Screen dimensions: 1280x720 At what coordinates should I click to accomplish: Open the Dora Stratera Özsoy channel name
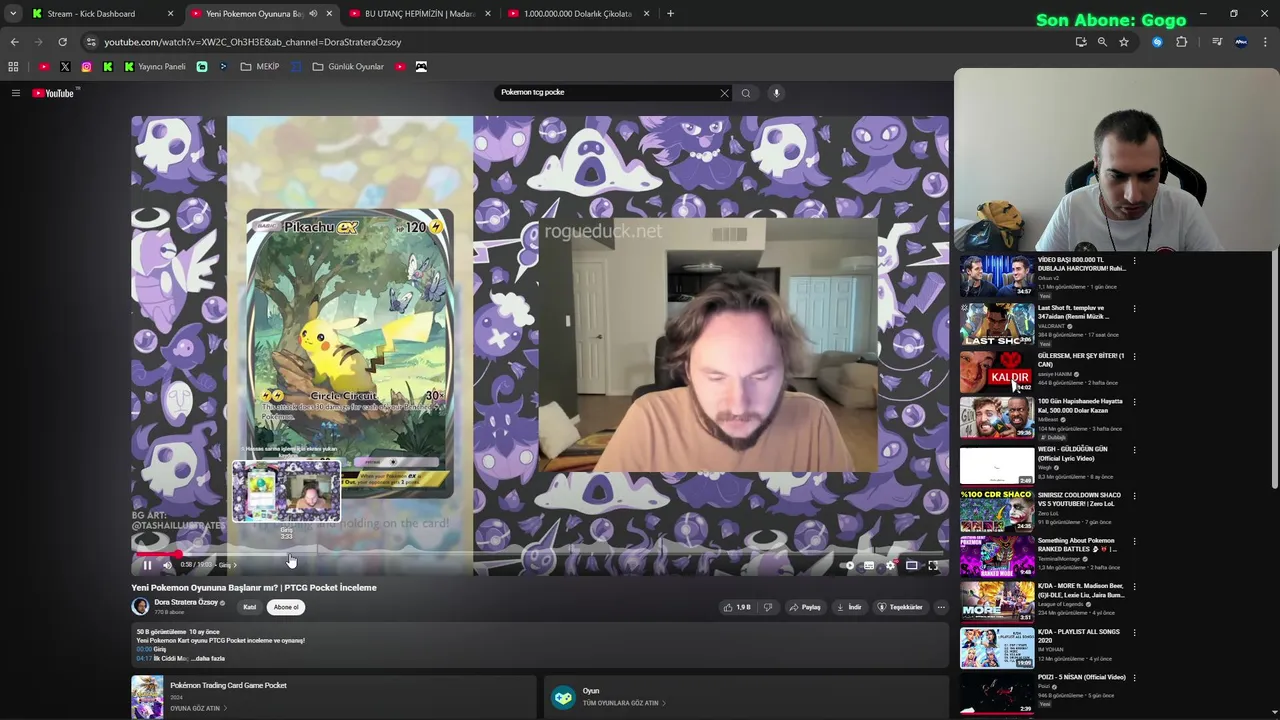click(185, 602)
